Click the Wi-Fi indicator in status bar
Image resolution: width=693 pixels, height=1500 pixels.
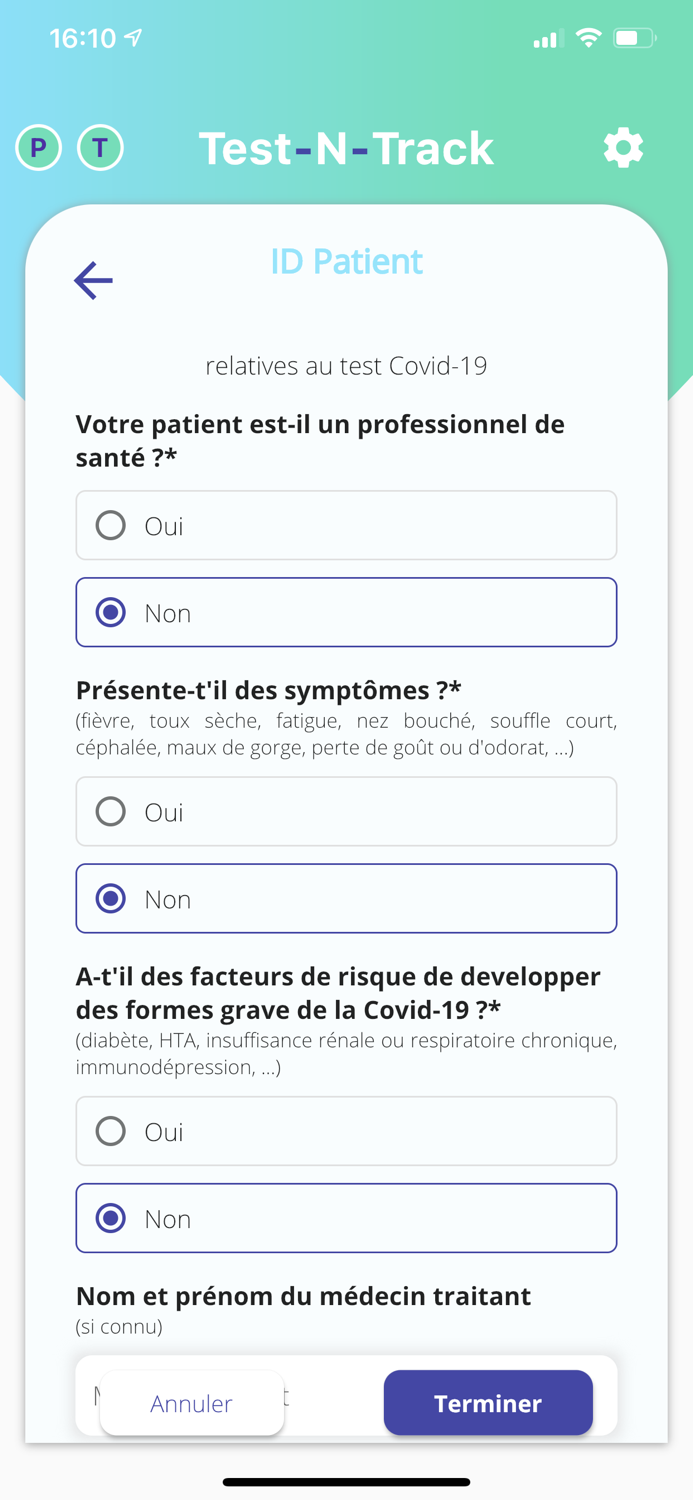[588, 38]
